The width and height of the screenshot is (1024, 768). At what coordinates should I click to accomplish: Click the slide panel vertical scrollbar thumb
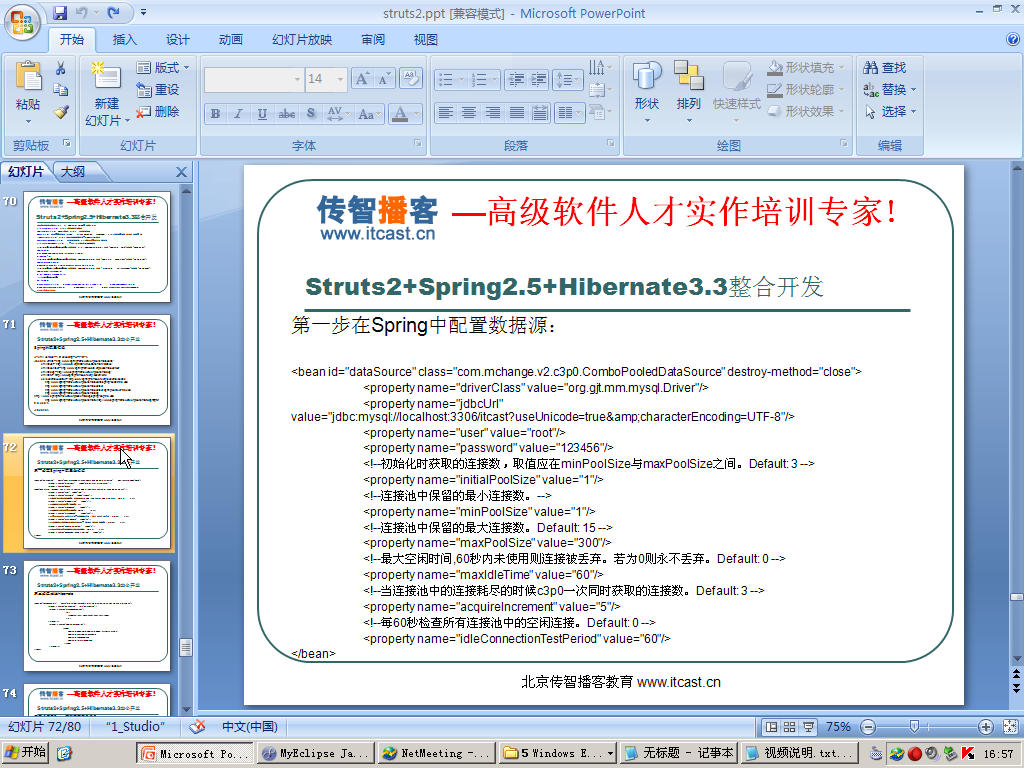coord(186,647)
